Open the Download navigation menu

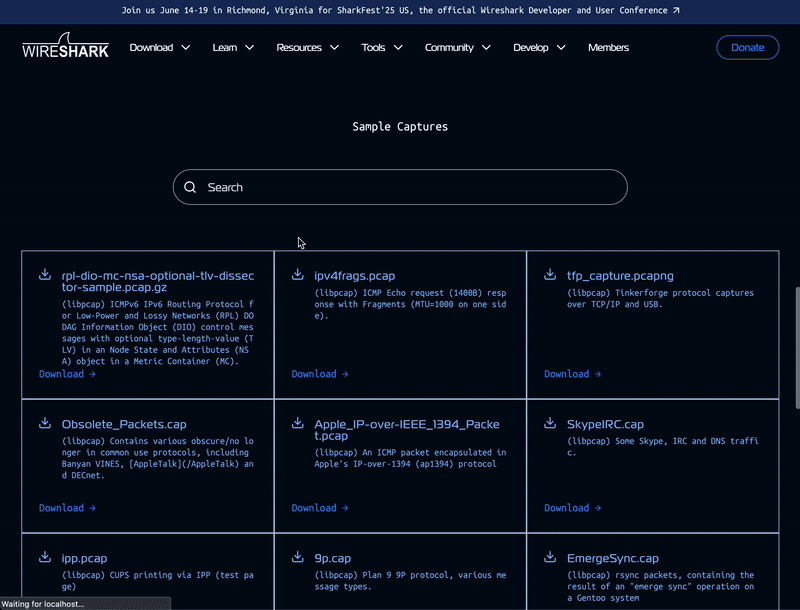160,47
